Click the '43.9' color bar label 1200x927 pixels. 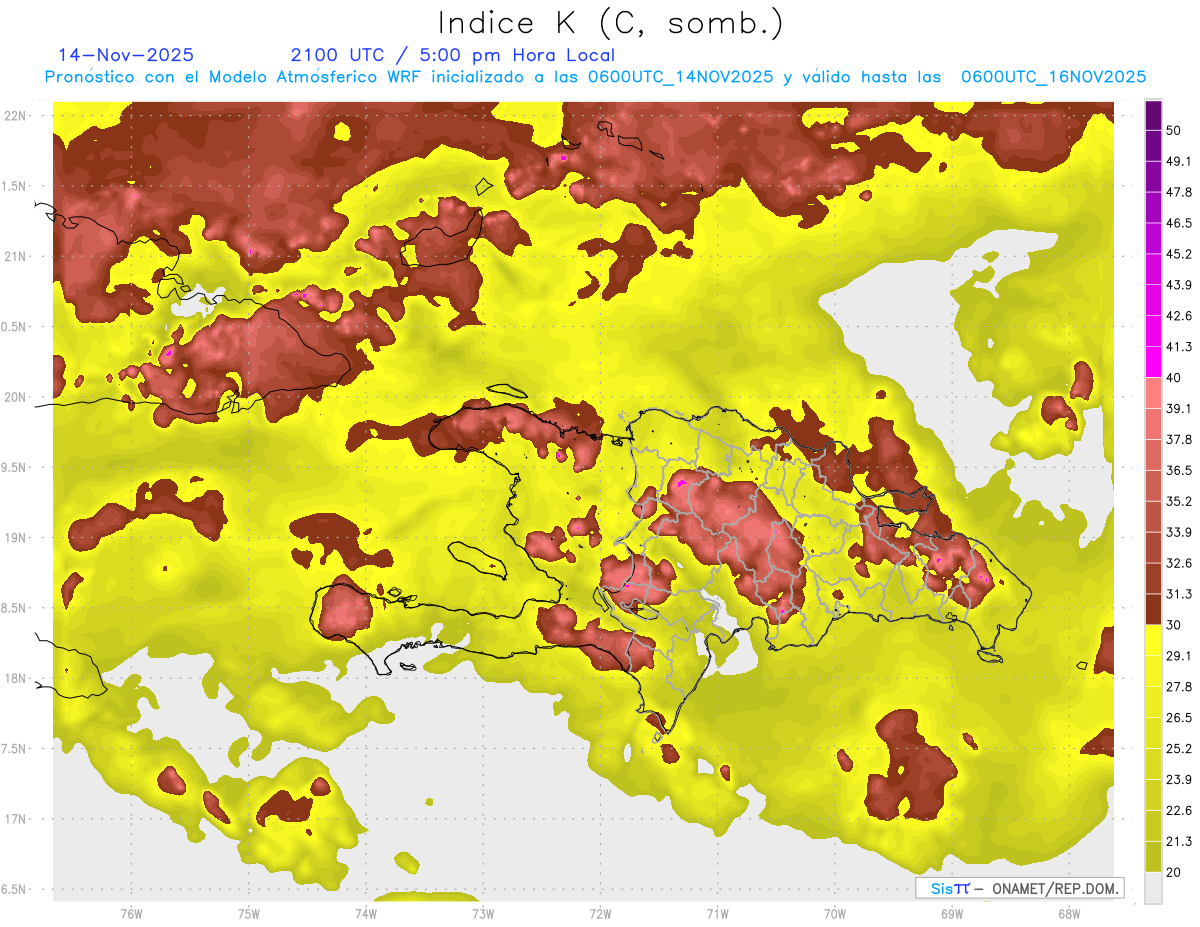pos(1179,285)
